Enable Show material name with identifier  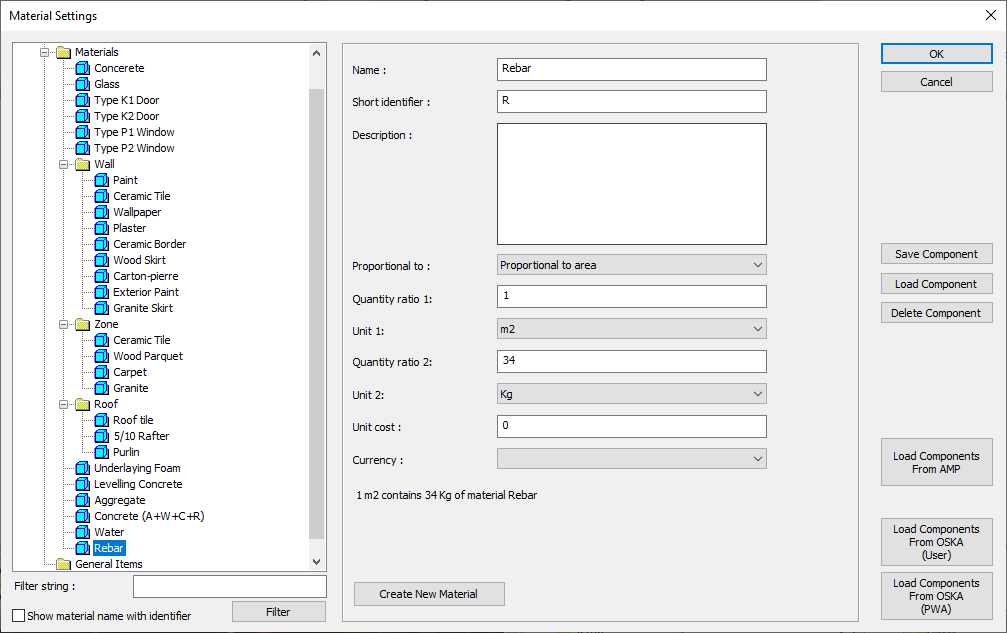click(19, 616)
